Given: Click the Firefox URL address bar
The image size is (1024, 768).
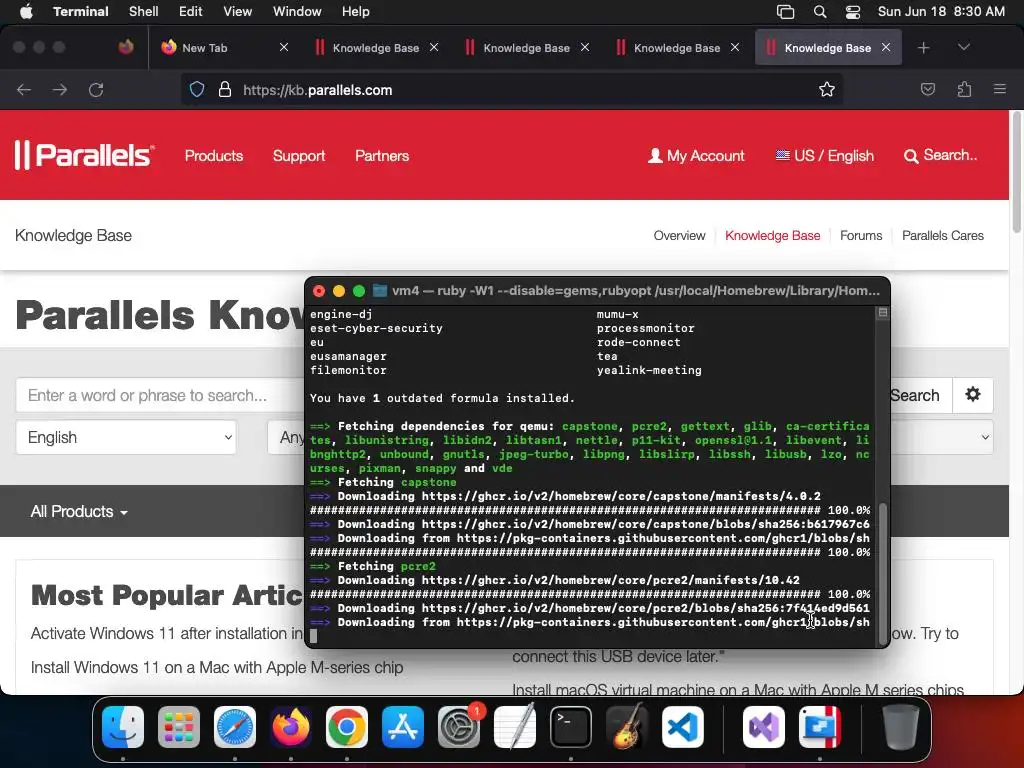Looking at the screenshot, I should coord(511,90).
